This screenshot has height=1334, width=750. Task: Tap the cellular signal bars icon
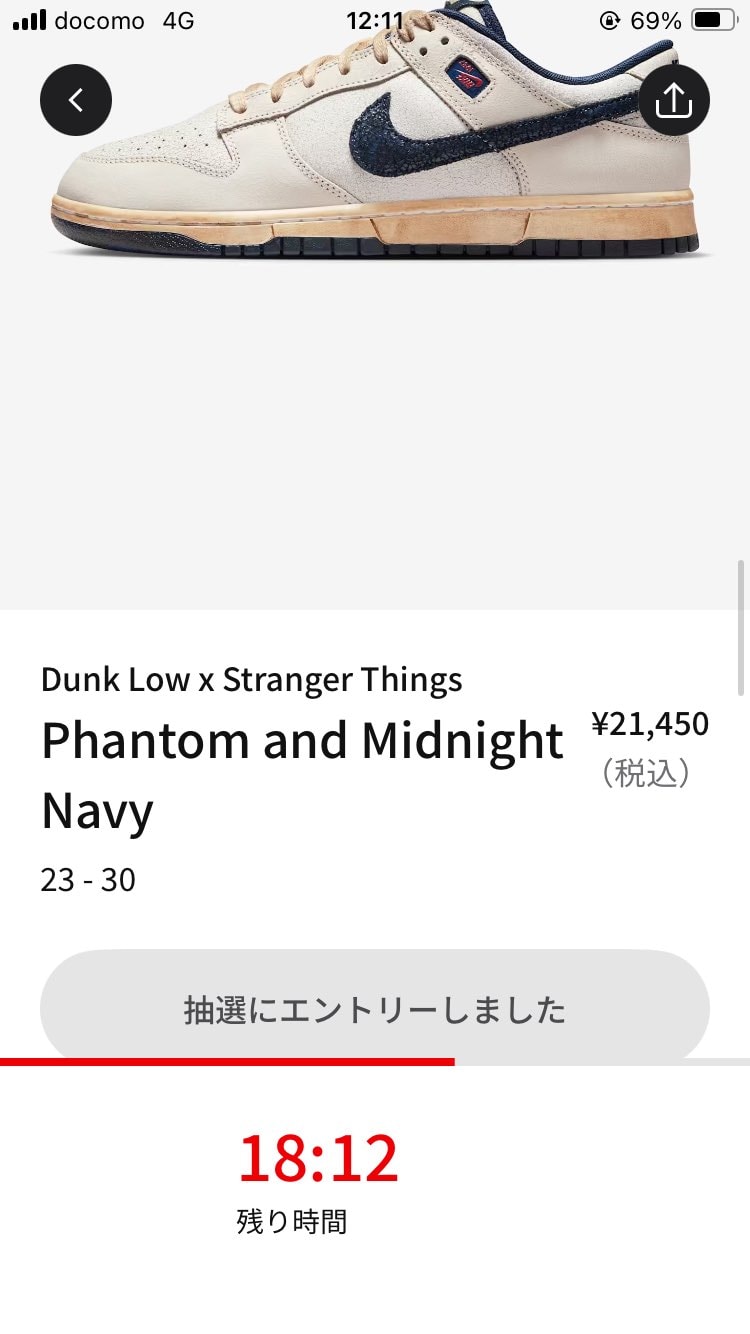(29, 20)
